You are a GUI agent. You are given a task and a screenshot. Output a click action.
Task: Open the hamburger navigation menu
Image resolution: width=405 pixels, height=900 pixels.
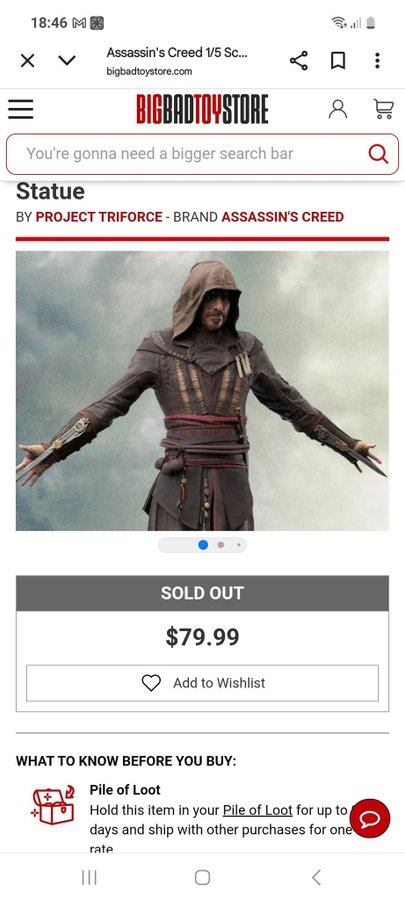pos(21,109)
